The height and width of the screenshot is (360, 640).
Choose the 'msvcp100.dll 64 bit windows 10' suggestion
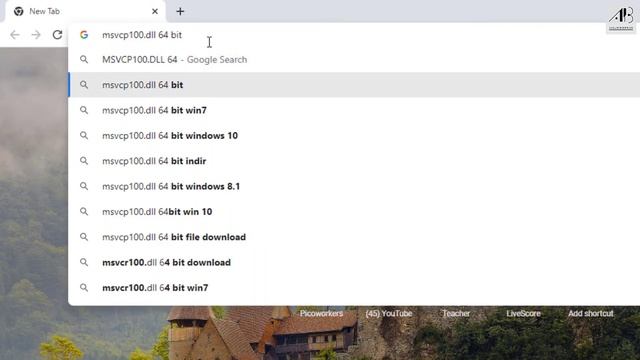click(x=354, y=136)
